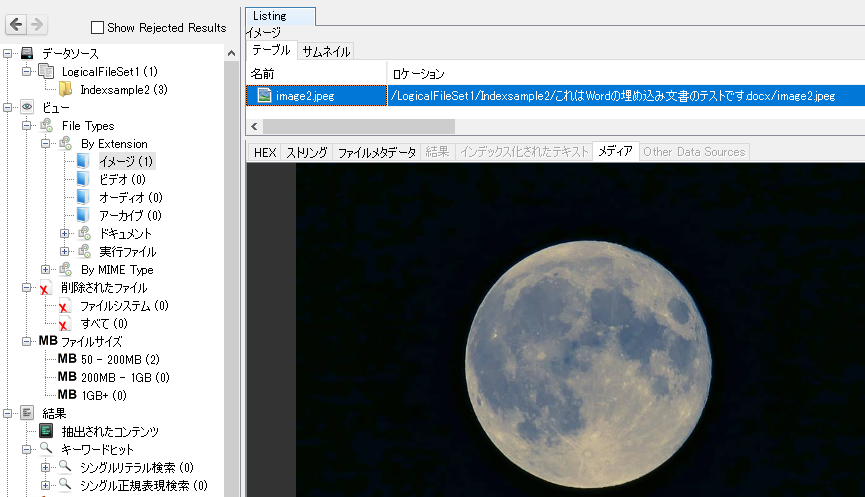Click the シングルリテラル検索 magnifier icon
Image resolution: width=865 pixels, height=497 pixels.
pyautogui.click(x=65, y=467)
